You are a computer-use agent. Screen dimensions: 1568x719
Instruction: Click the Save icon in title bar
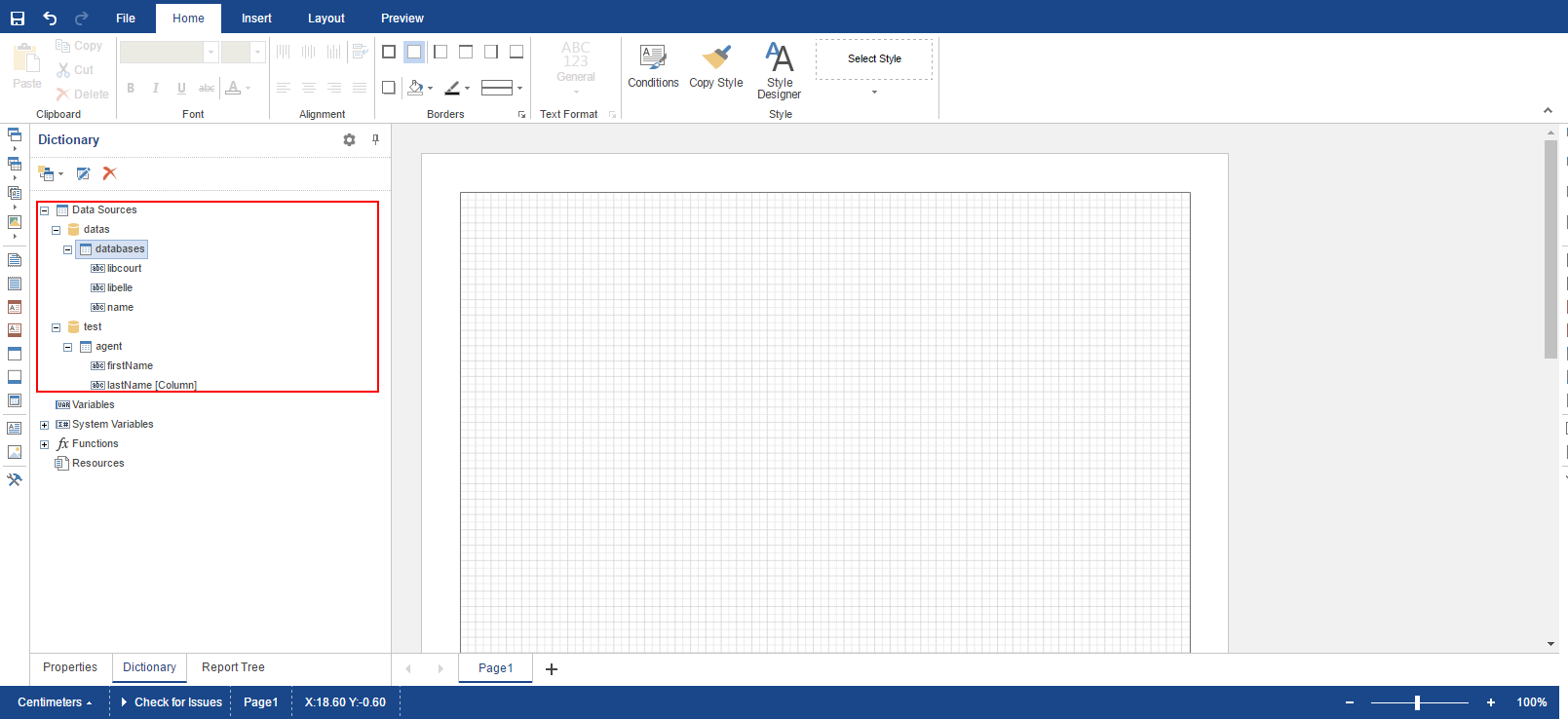[18, 19]
